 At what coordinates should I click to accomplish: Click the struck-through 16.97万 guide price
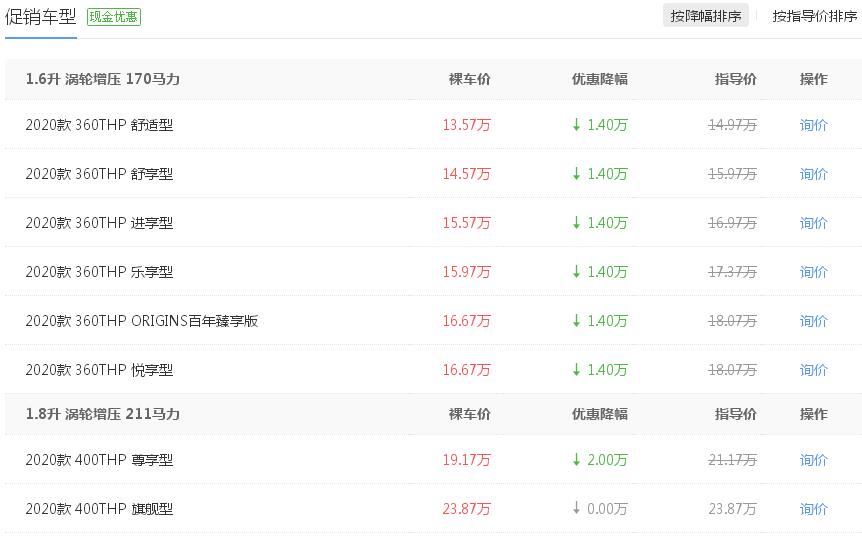pos(732,223)
